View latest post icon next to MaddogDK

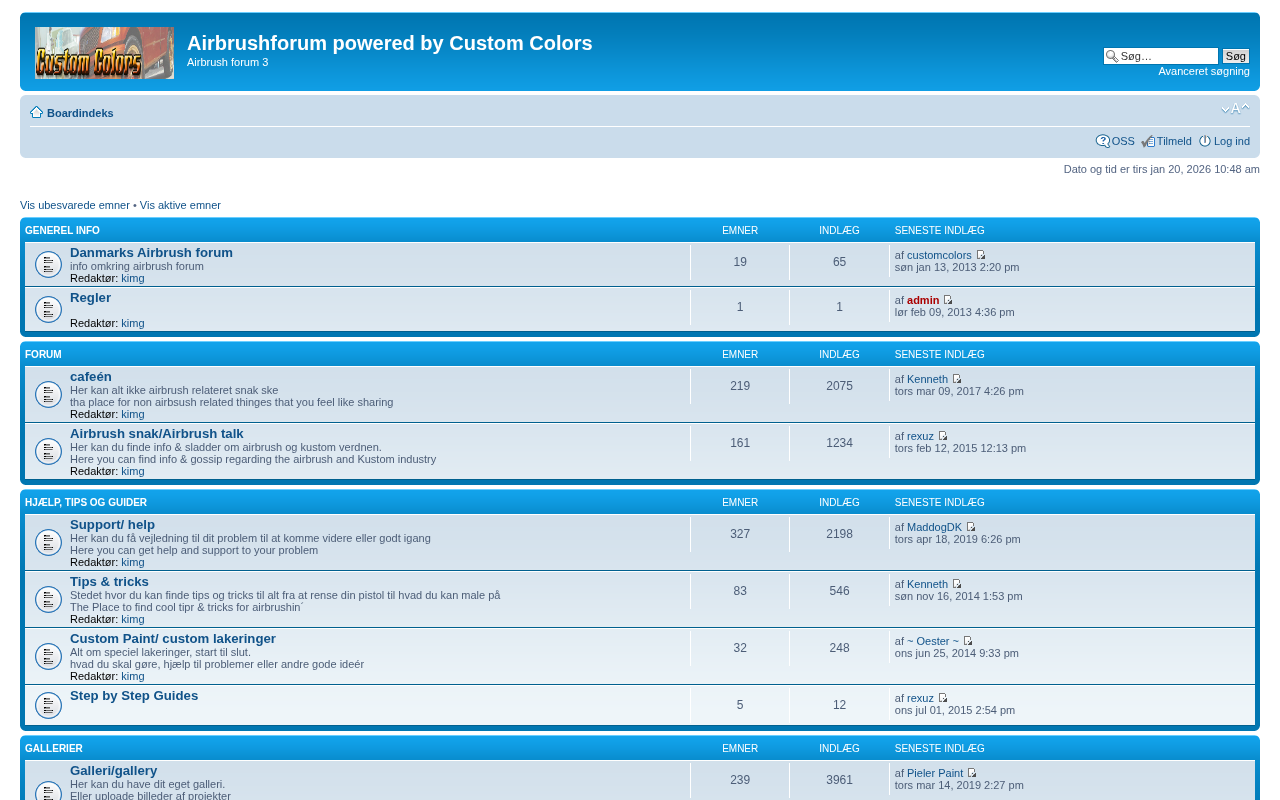pos(971,527)
